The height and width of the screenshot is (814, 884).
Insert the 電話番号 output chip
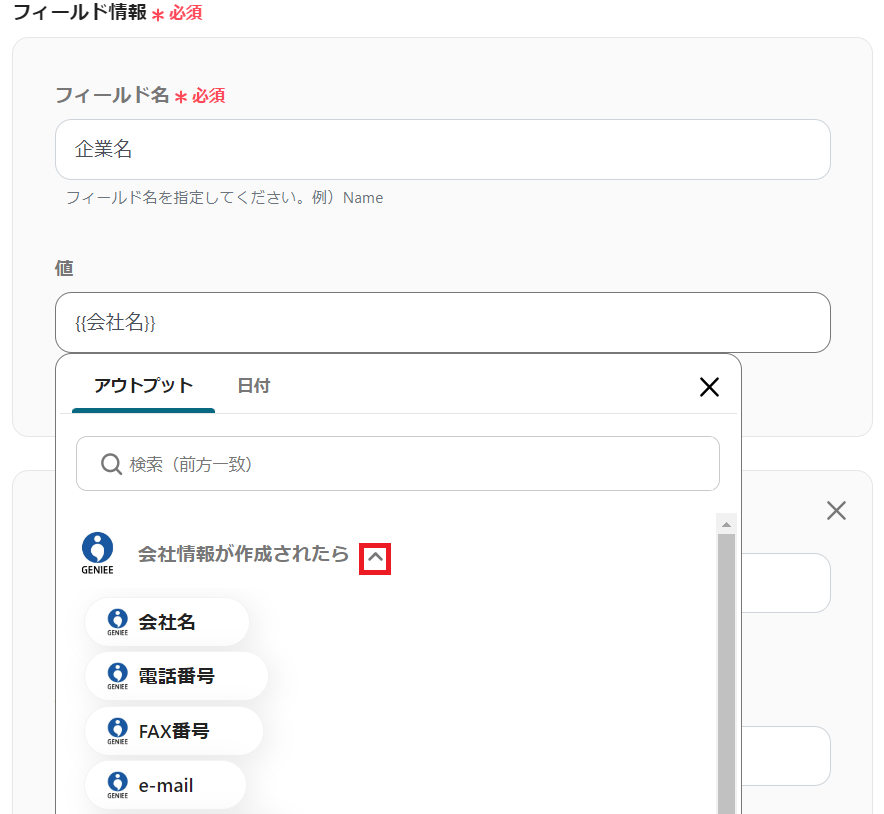177,676
